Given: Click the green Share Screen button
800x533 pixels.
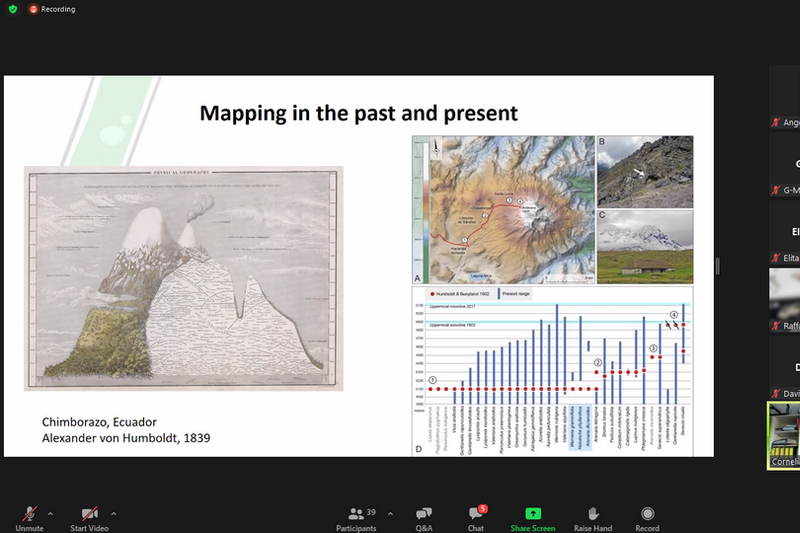Looking at the screenshot, I should pos(533,518).
